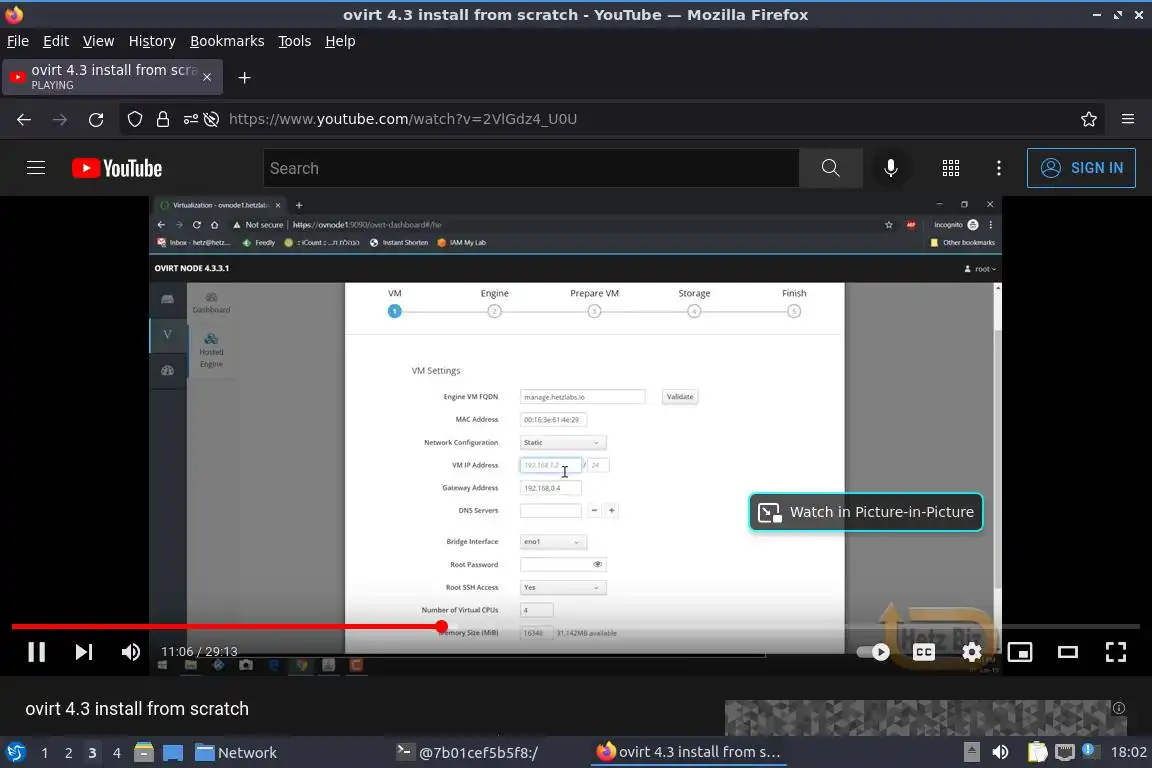
Task: Click the Firefox taskbar window entry
Action: [688, 753]
